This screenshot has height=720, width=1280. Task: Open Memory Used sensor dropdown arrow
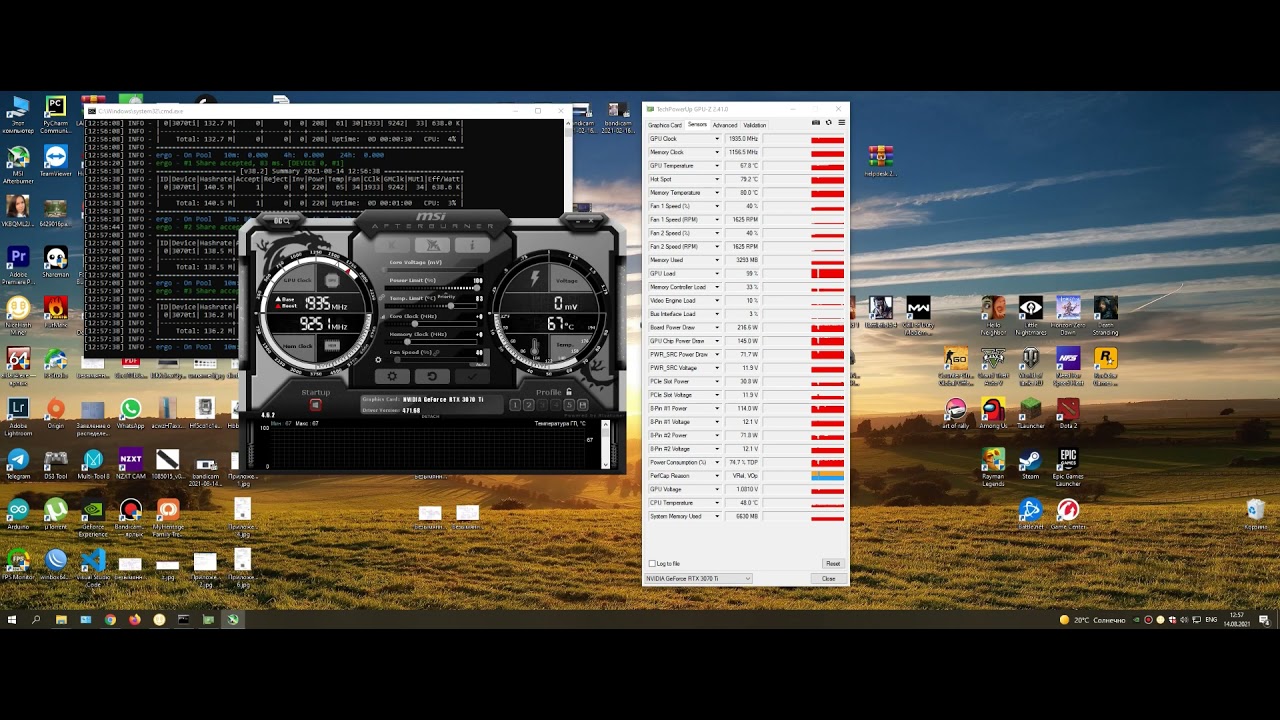716,260
